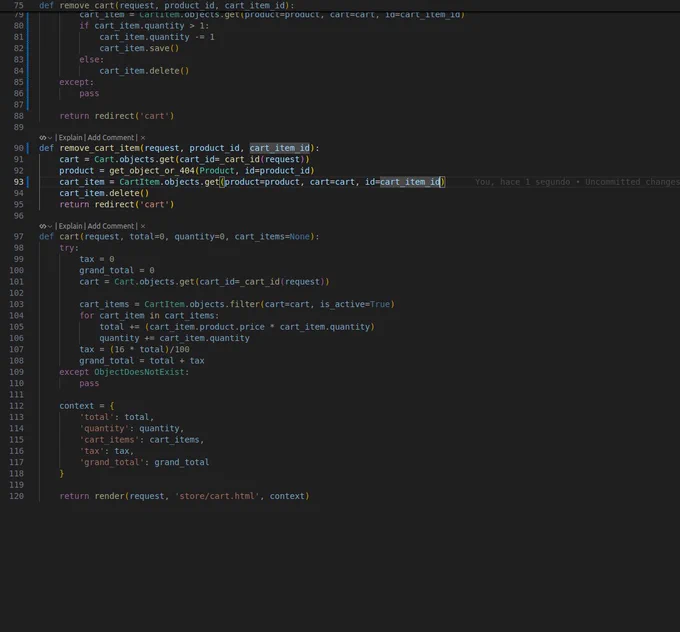Click 'Cart.objects.get' on line 91
Image resolution: width=680 pixels, height=632 pixels.
point(134,159)
